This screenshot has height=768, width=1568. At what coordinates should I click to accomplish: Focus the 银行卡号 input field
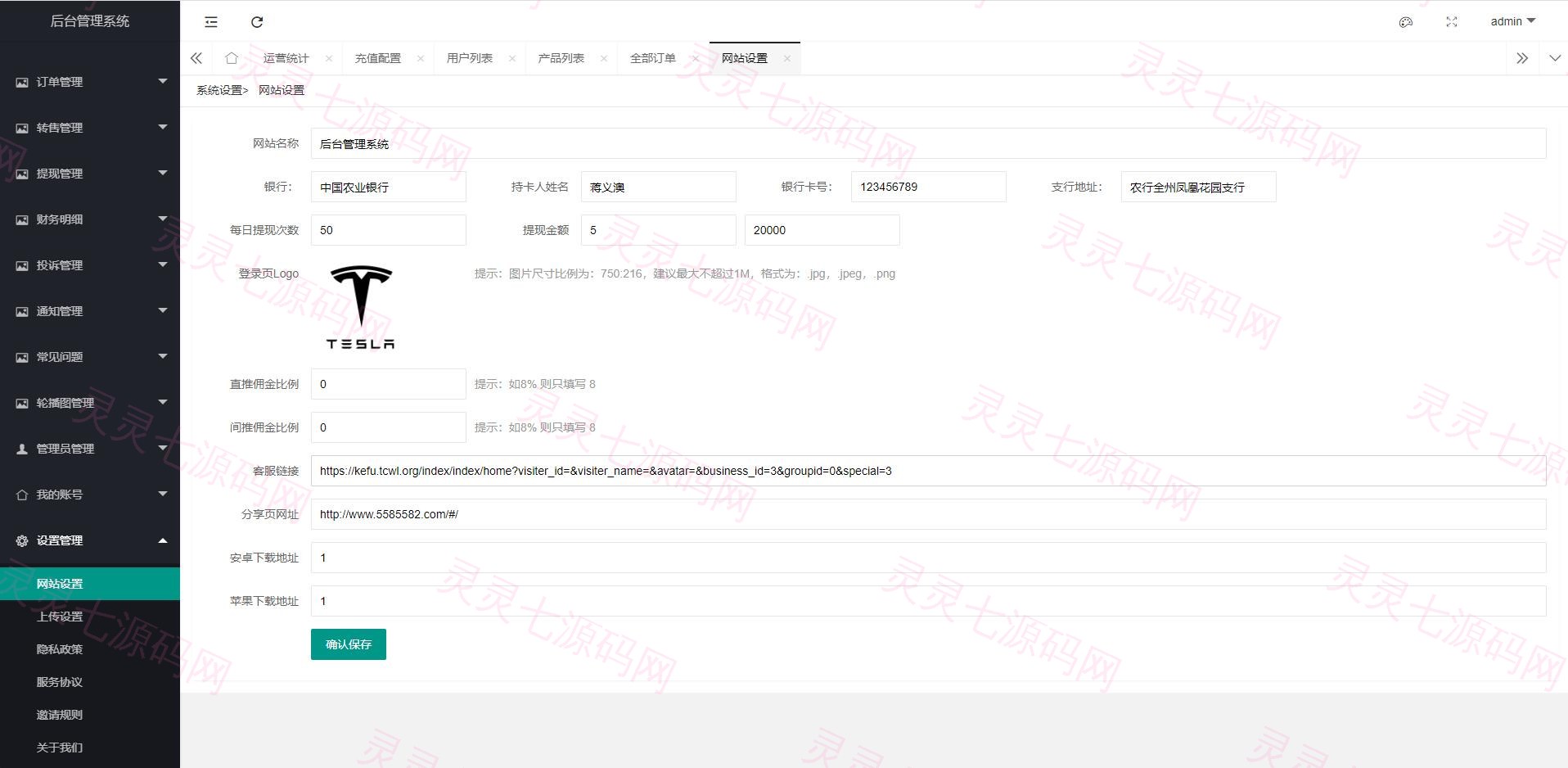point(929,187)
